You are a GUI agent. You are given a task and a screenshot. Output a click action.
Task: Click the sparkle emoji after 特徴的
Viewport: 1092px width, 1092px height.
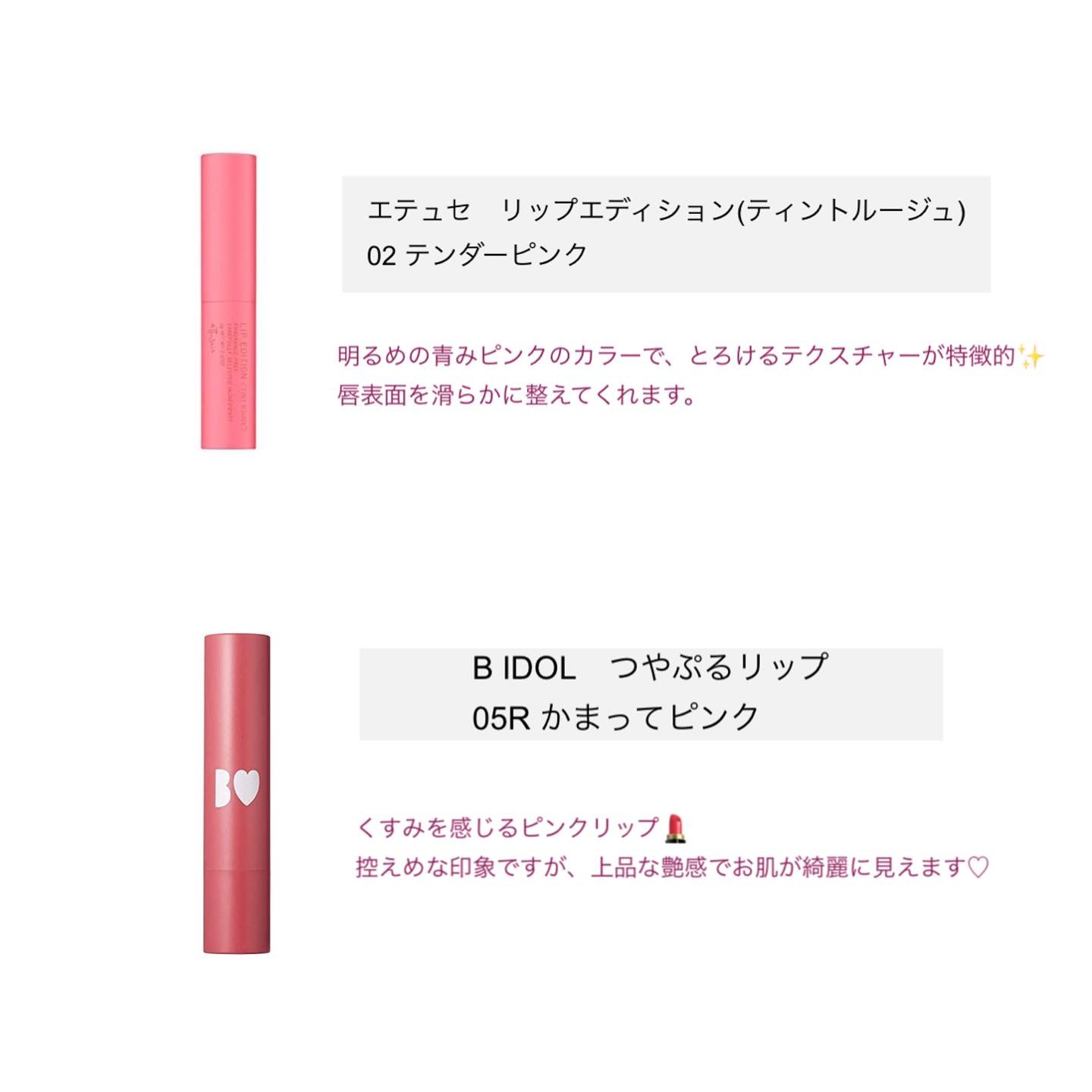[x=1031, y=356]
